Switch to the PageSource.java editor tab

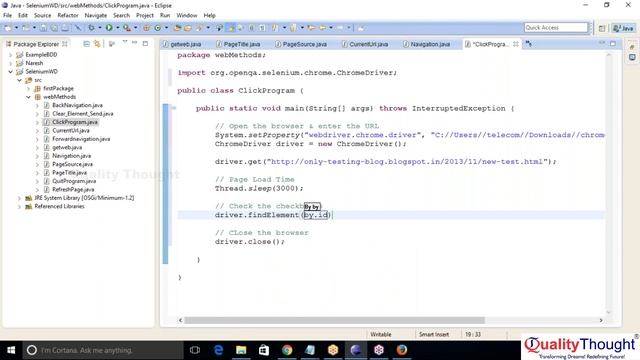[301, 44]
